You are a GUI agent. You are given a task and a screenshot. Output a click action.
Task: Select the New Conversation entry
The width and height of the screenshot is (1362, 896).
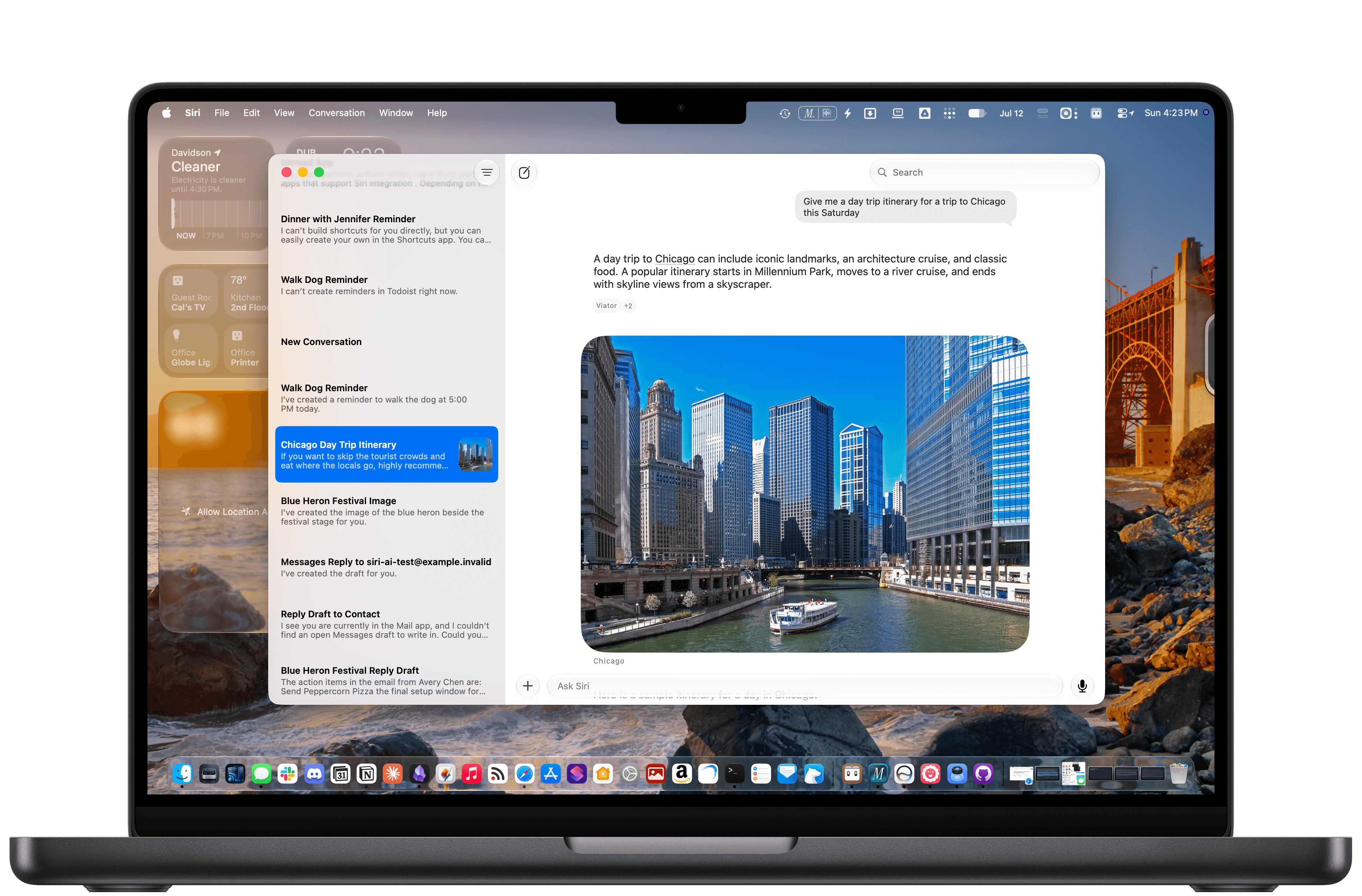pos(386,341)
